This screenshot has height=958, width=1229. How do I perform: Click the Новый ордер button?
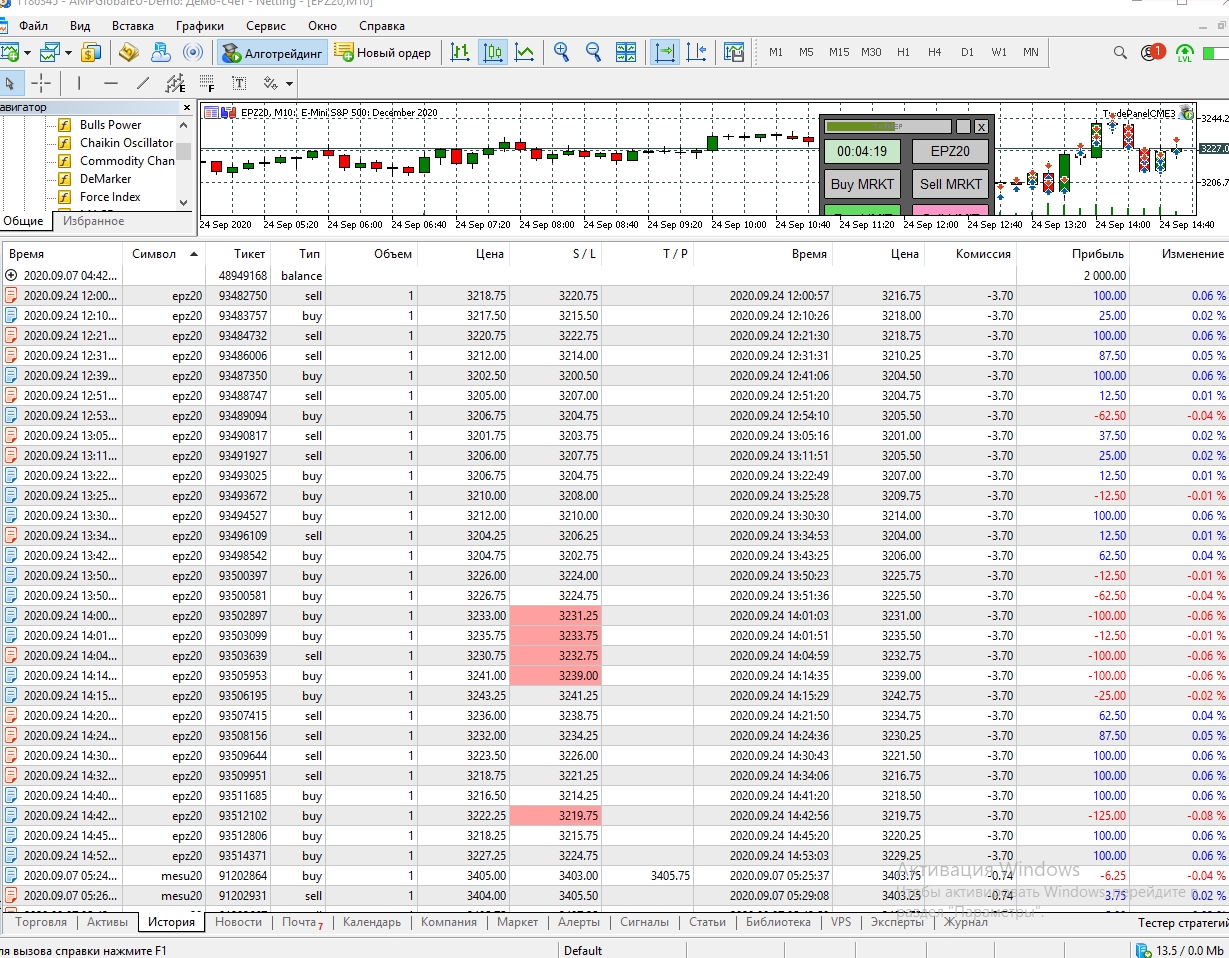click(x=384, y=53)
